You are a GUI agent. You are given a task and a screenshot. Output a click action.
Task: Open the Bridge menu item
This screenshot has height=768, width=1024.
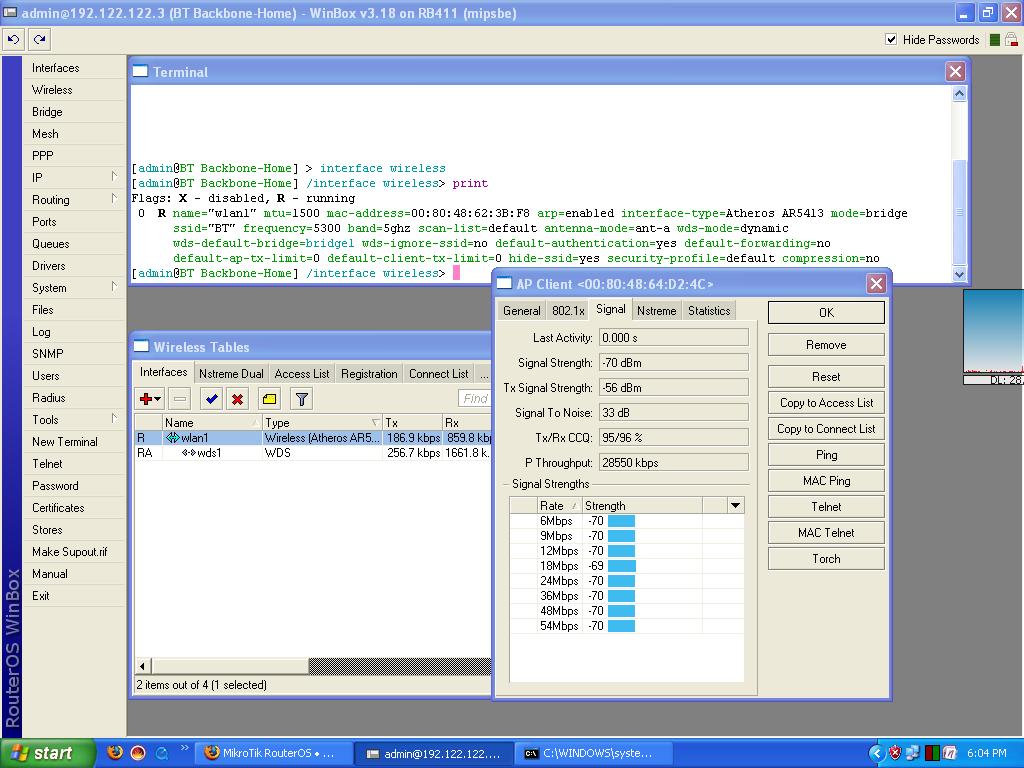tap(47, 112)
